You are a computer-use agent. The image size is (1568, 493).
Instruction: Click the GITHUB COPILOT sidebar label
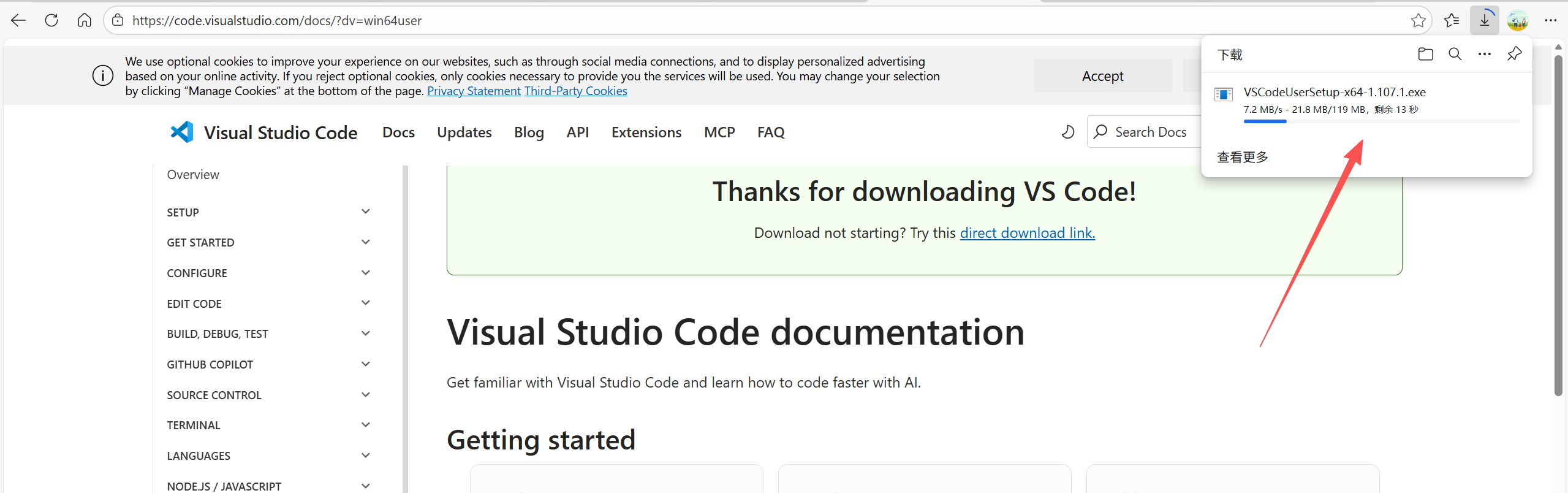(210, 365)
